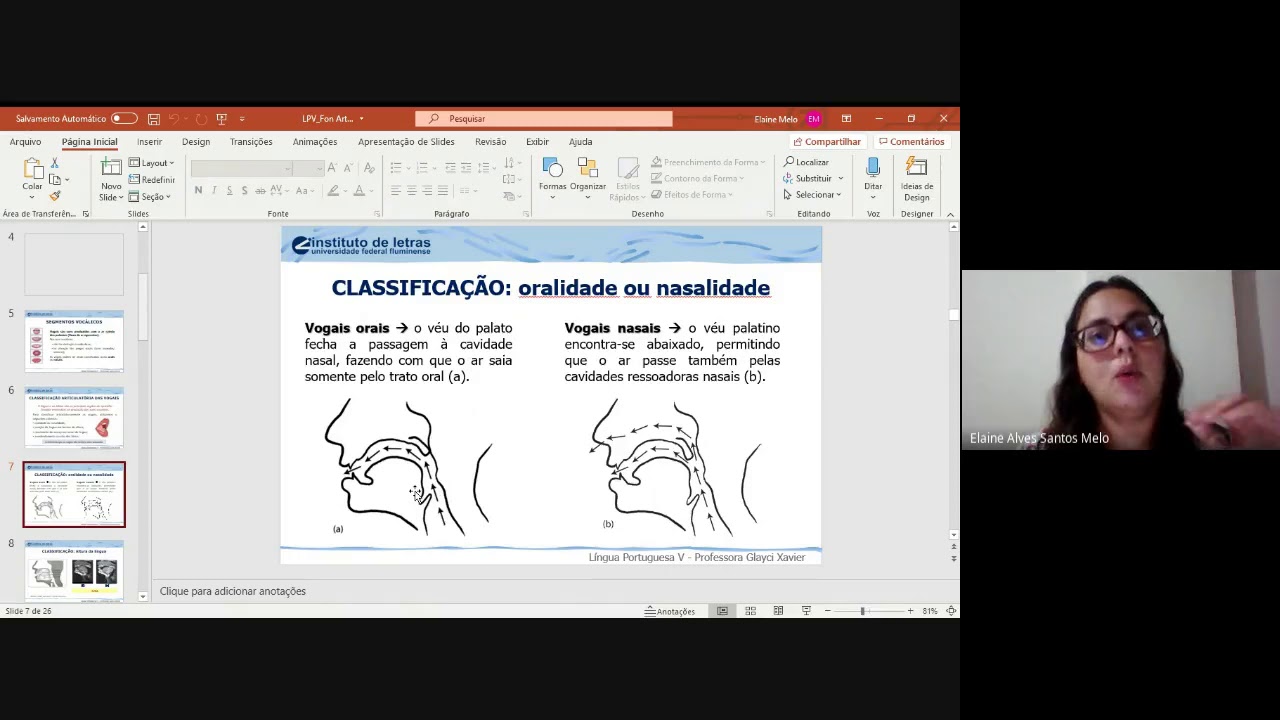
Task: Open the Inserir tab
Action: [149, 142]
